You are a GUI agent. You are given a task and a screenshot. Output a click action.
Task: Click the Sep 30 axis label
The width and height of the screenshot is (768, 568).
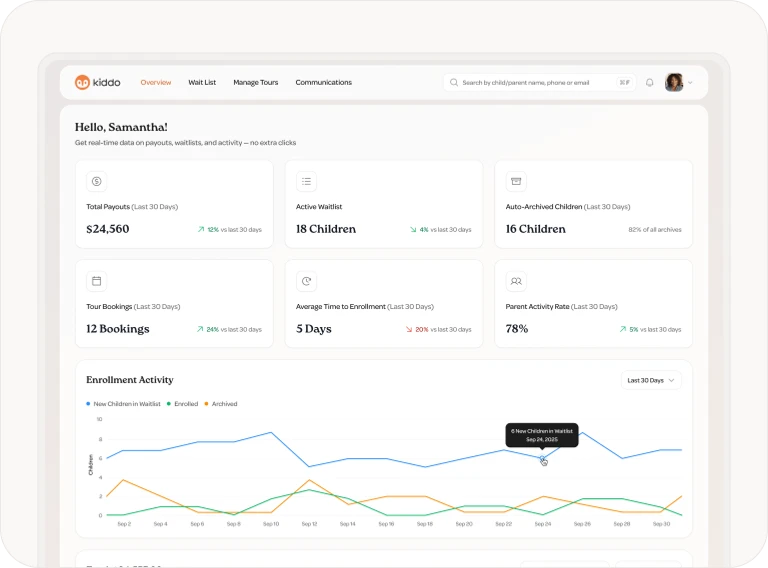point(661,524)
